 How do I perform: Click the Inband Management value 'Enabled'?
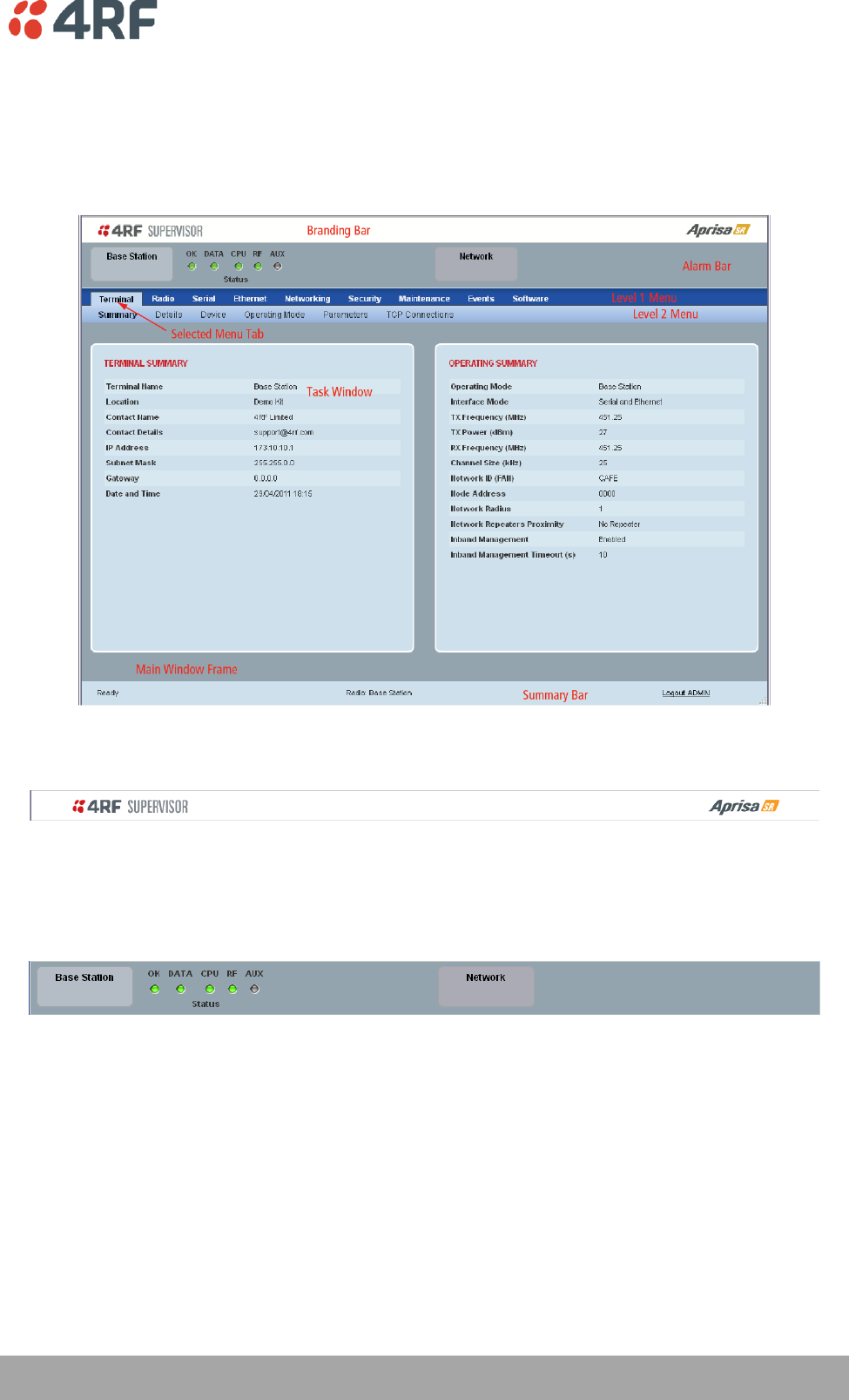click(x=612, y=539)
